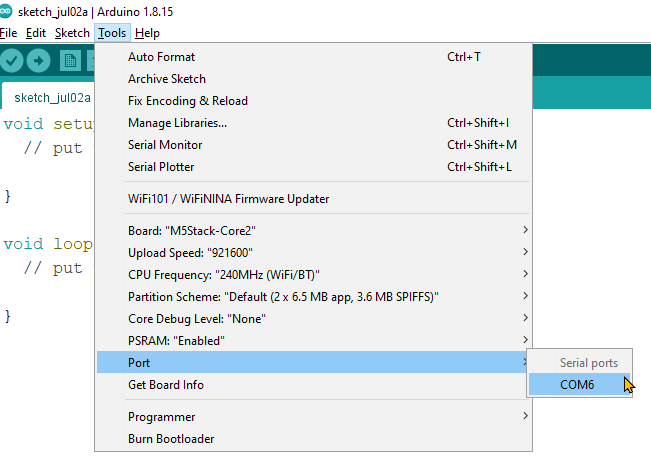The height and width of the screenshot is (461, 651).
Task: Click the New sketch document icon
Action: pos(70,61)
